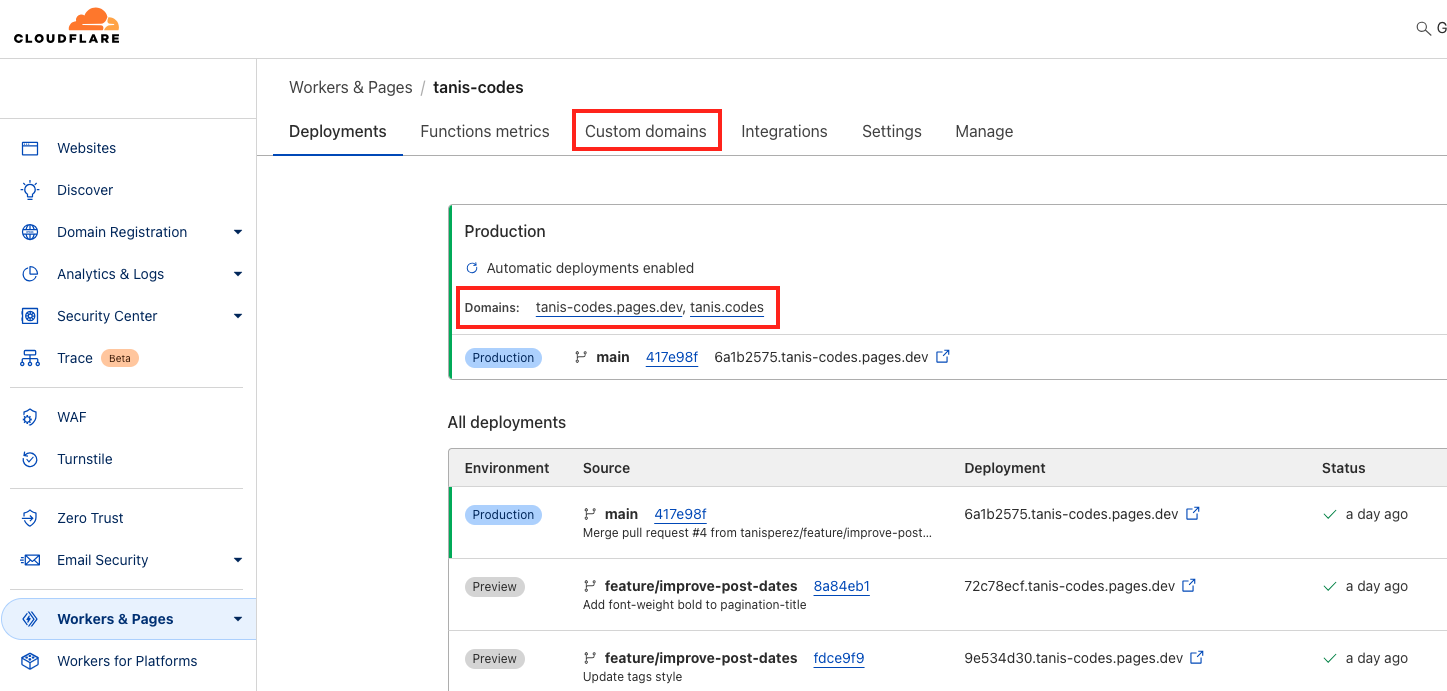Click commit hash 8a84eb1 link
The image size is (1447, 691).
(841, 586)
